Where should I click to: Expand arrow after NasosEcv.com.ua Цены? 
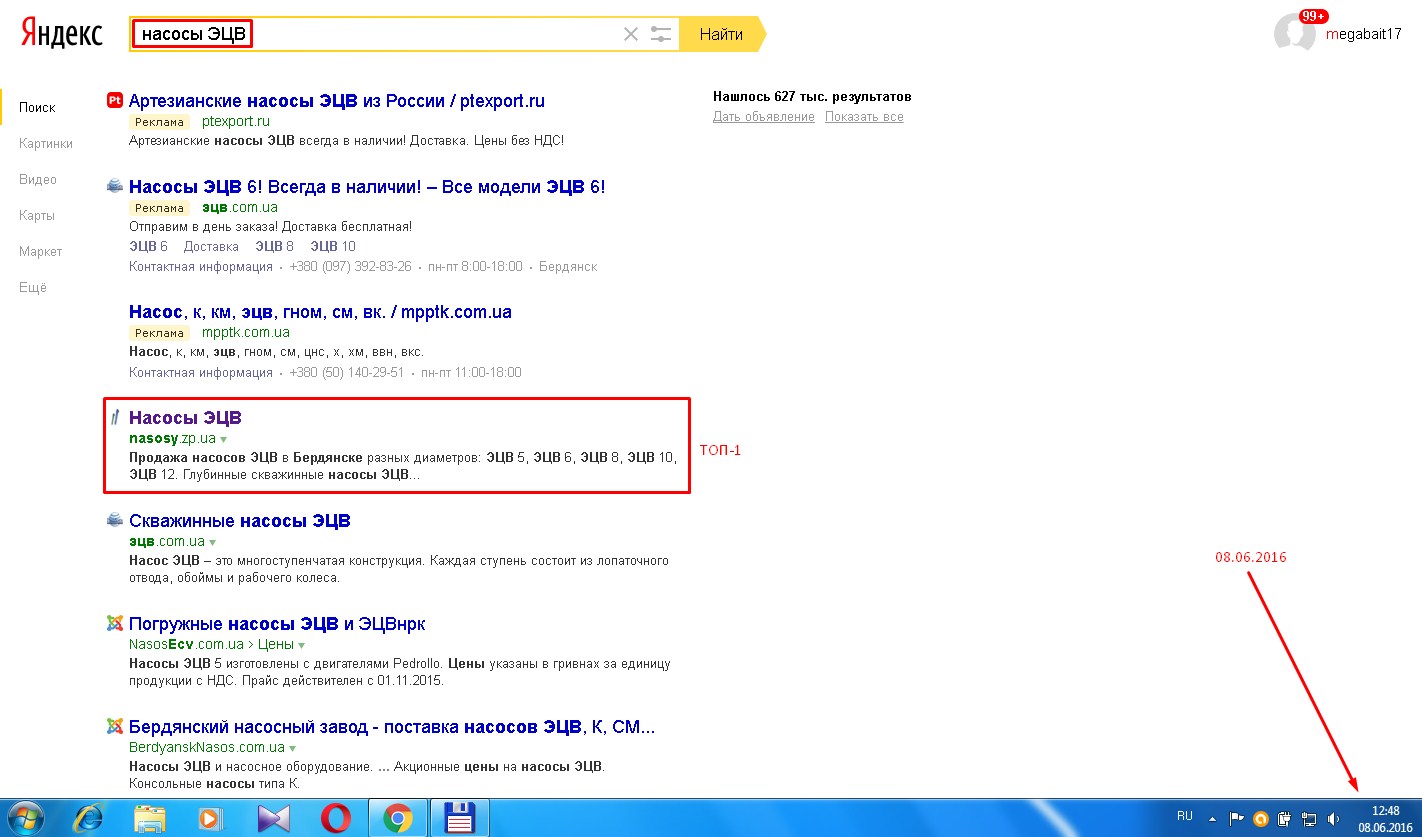click(303, 646)
